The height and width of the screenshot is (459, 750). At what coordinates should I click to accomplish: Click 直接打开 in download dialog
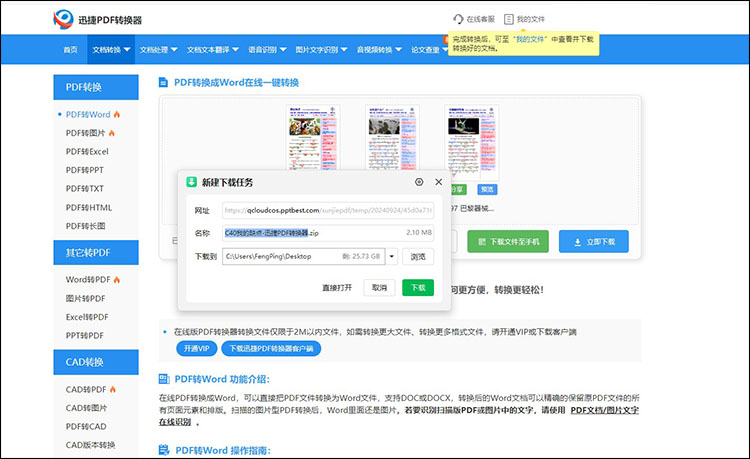(x=337, y=287)
